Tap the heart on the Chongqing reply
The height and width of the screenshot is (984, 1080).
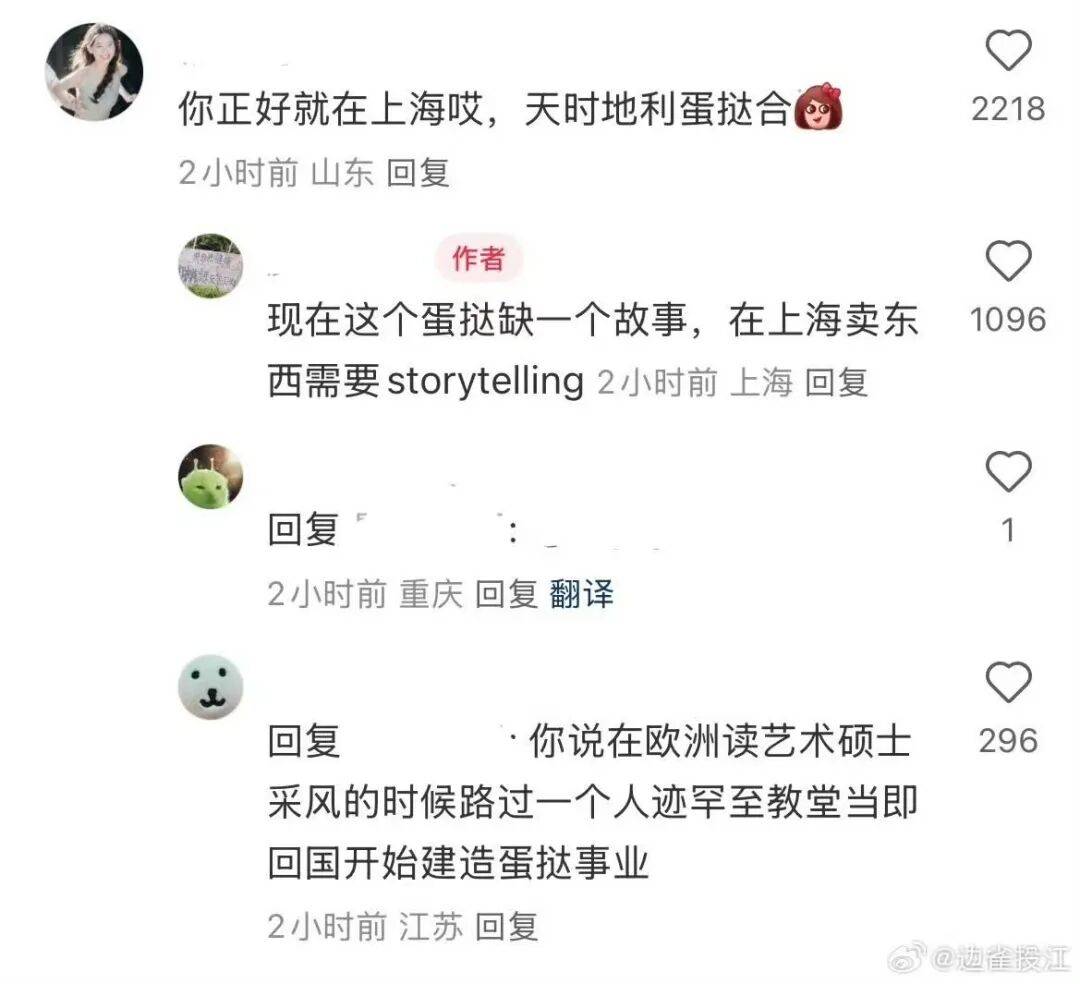[1008, 471]
